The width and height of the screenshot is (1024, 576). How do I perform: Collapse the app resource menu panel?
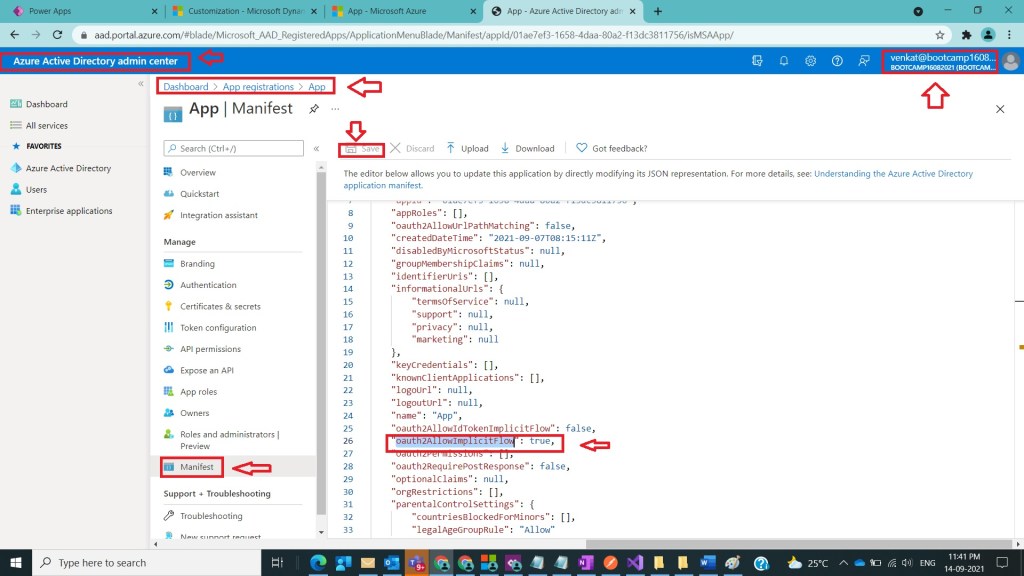click(316, 148)
